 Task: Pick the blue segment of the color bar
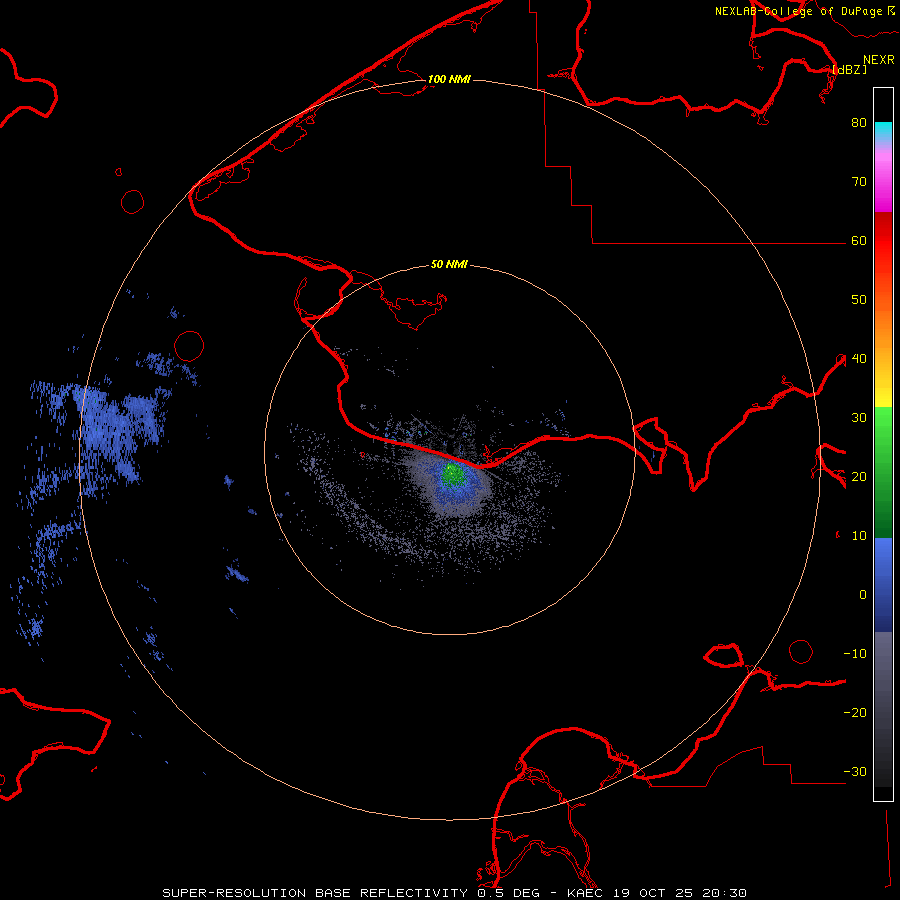[x=883, y=585]
